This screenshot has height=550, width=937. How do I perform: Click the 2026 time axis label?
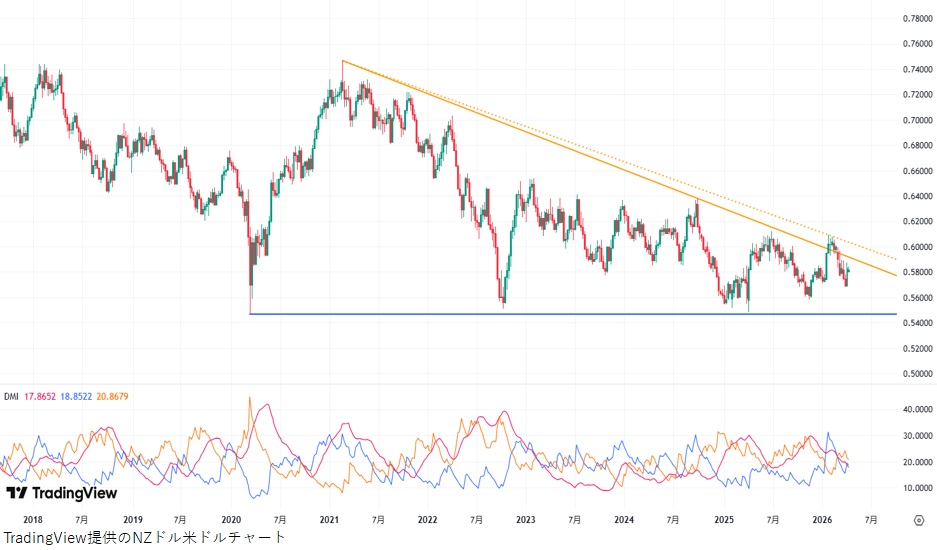click(x=821, y=520)
